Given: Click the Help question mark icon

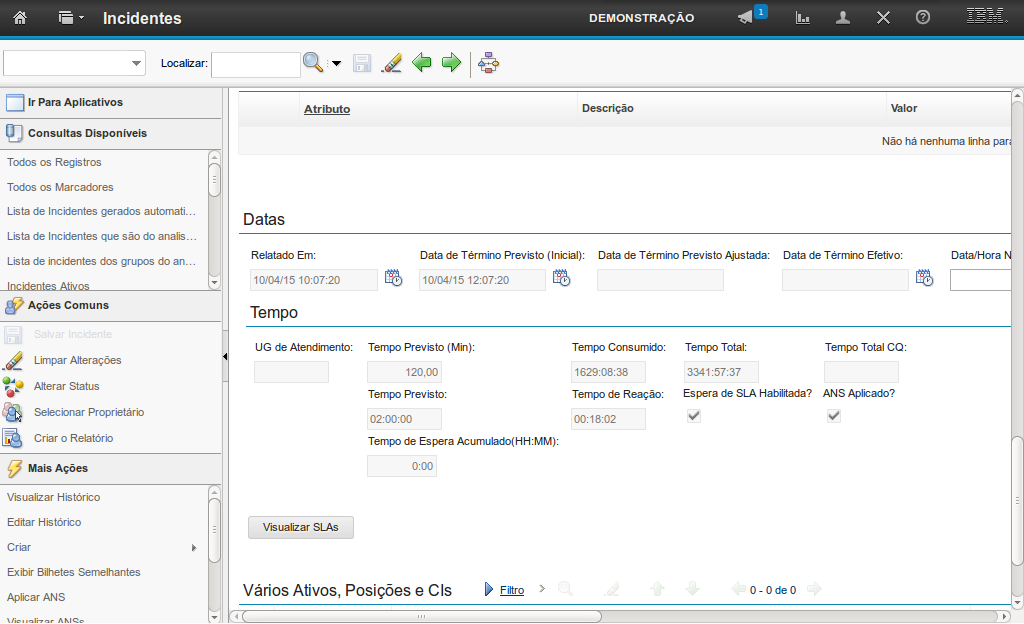Looking at the screenshot, I should (923, 18).
